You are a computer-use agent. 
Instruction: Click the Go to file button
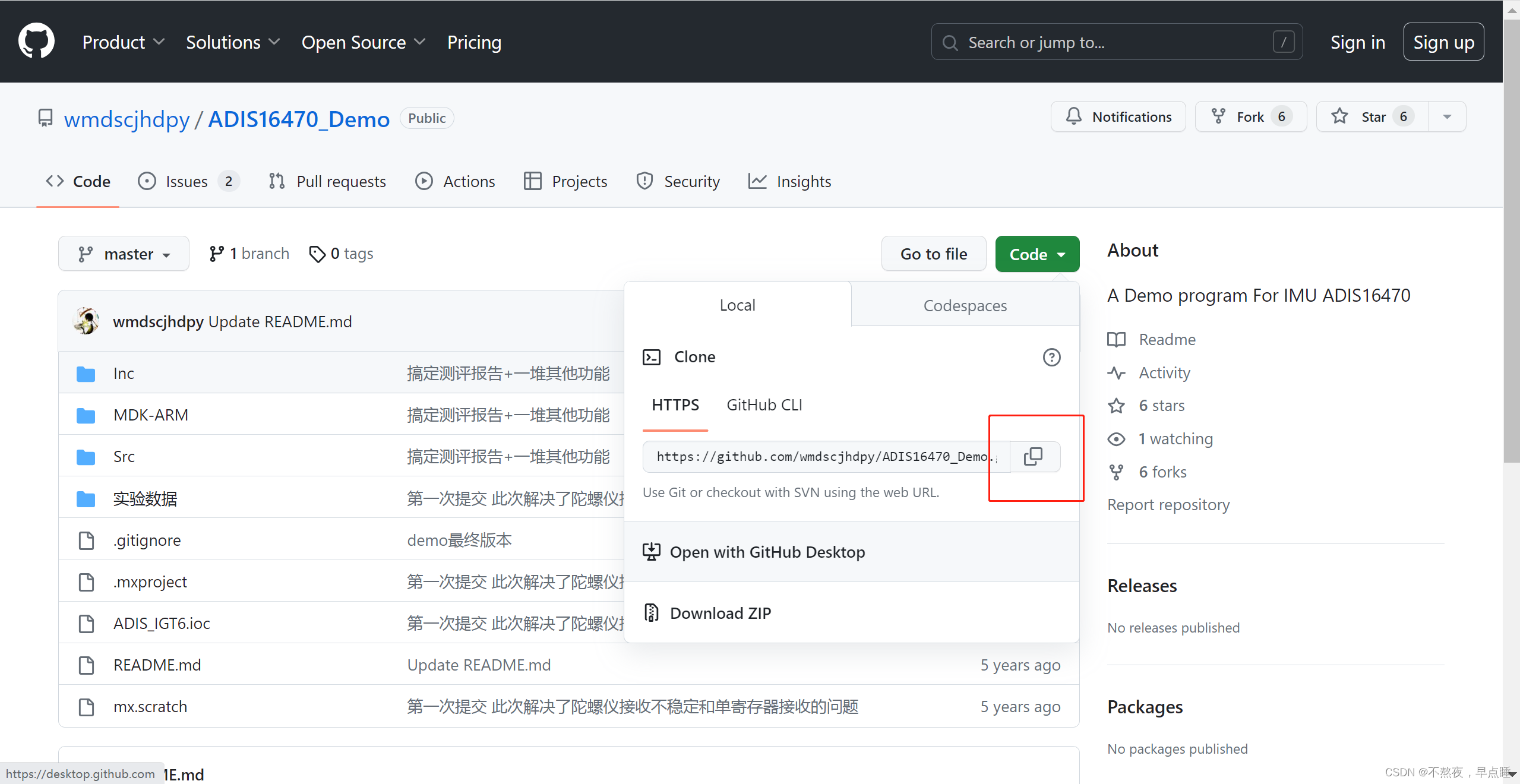click(934, 254)
